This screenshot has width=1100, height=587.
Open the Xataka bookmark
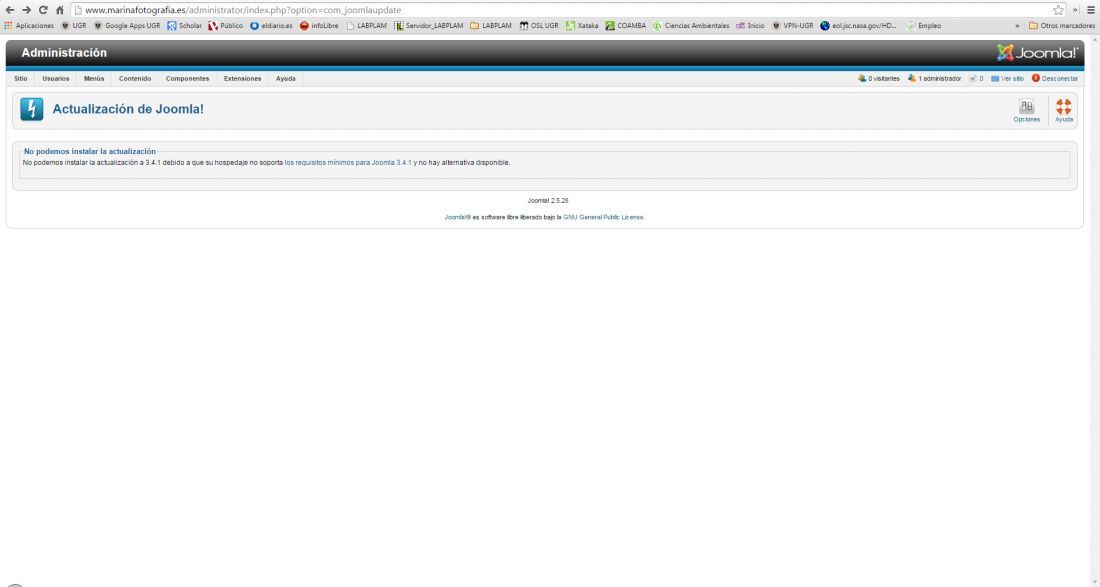pyautogui.click(x=582, y=25)
